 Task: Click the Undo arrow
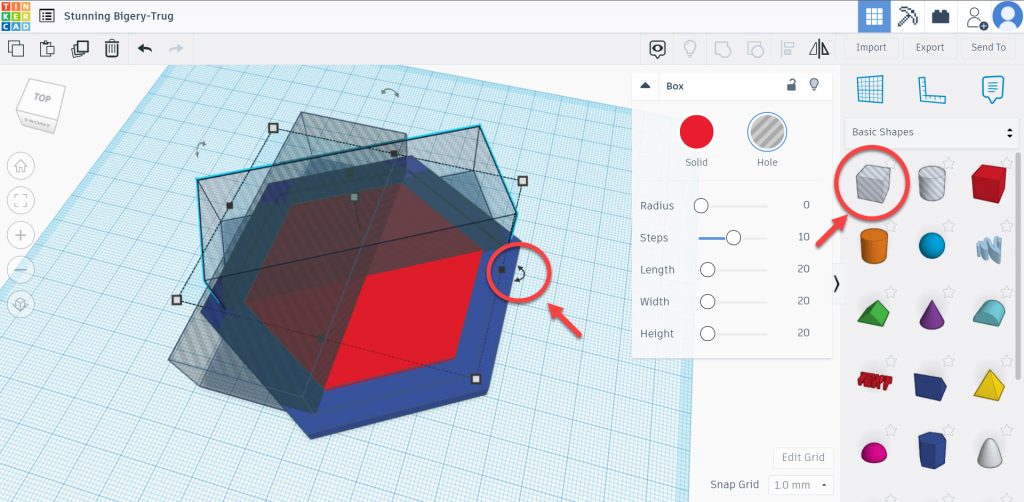tap(145, 48)
